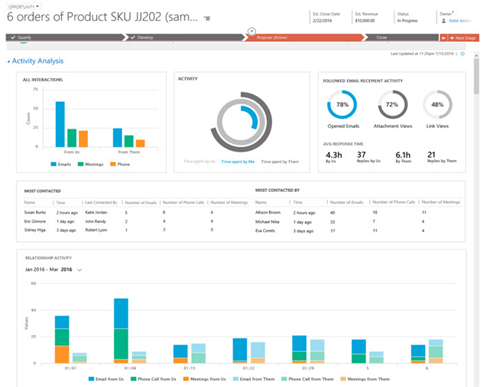Select the Close stage in process bar

[x=401, y=37]
